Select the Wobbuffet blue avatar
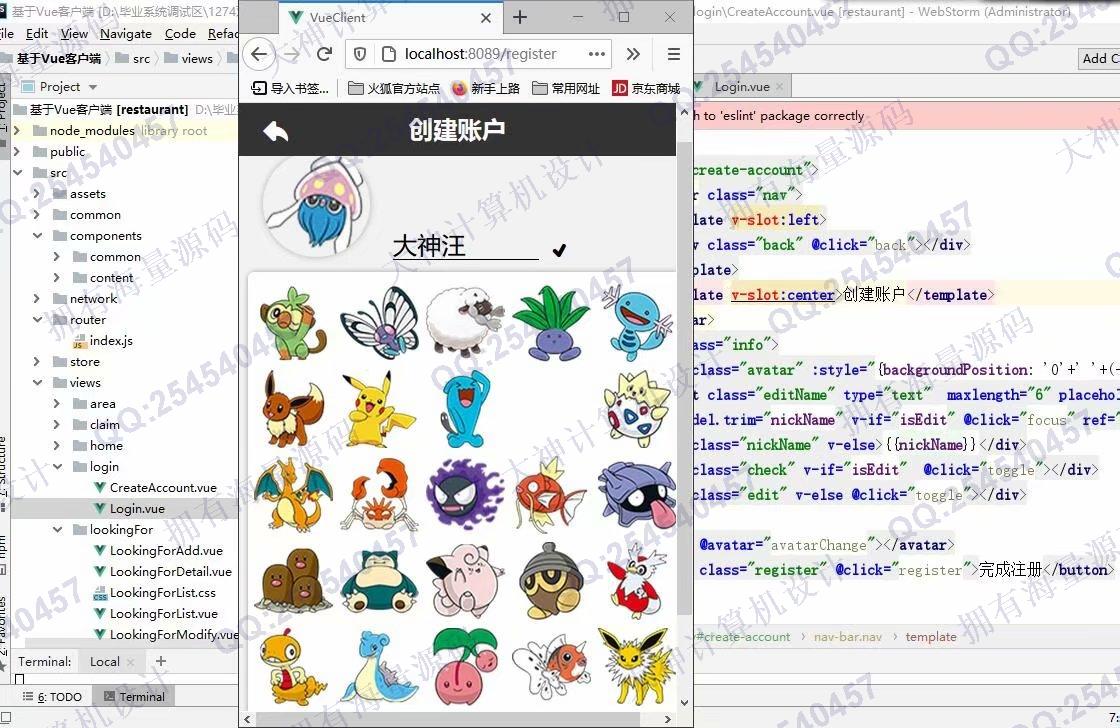This screenshot has height=728, width=1120. pyautogui.click(x=465, y=408)
